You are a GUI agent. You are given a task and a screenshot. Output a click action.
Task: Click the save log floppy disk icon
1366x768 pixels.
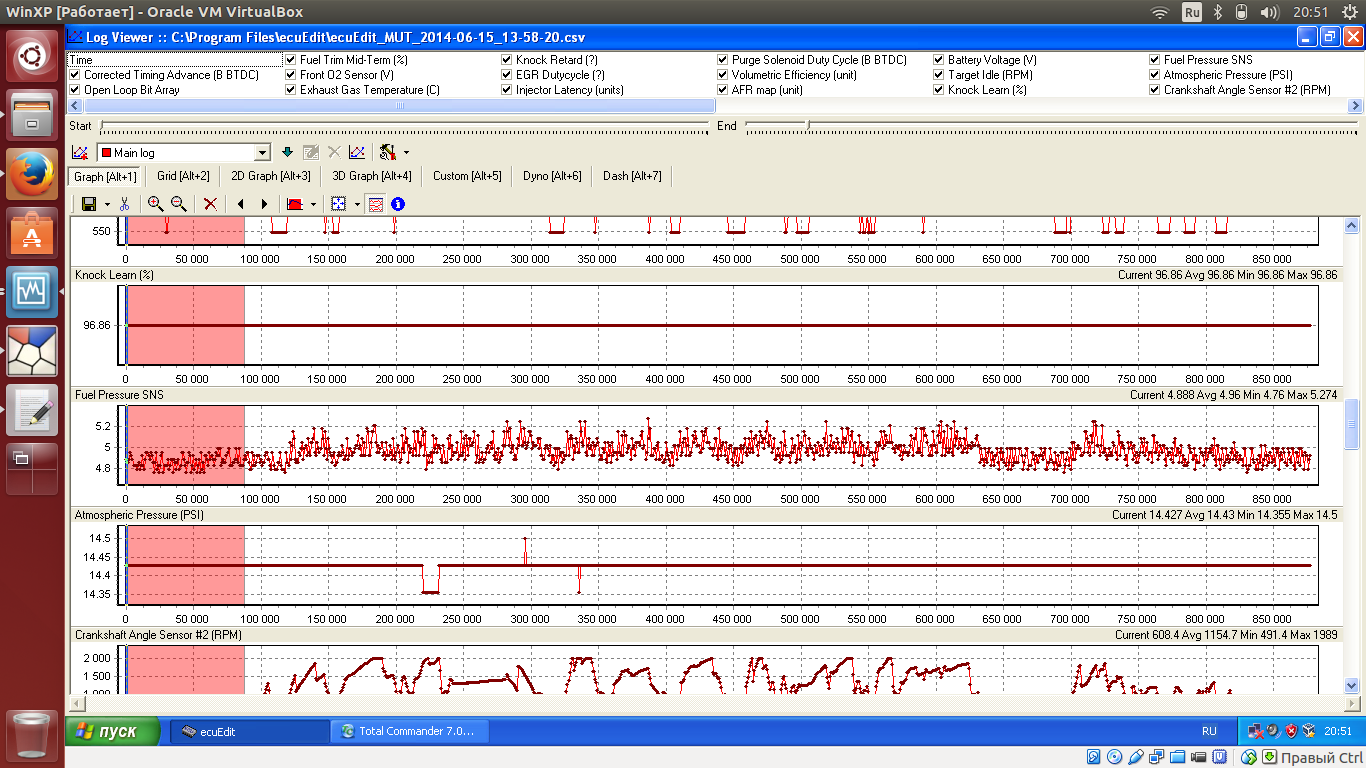coord(88,204)
